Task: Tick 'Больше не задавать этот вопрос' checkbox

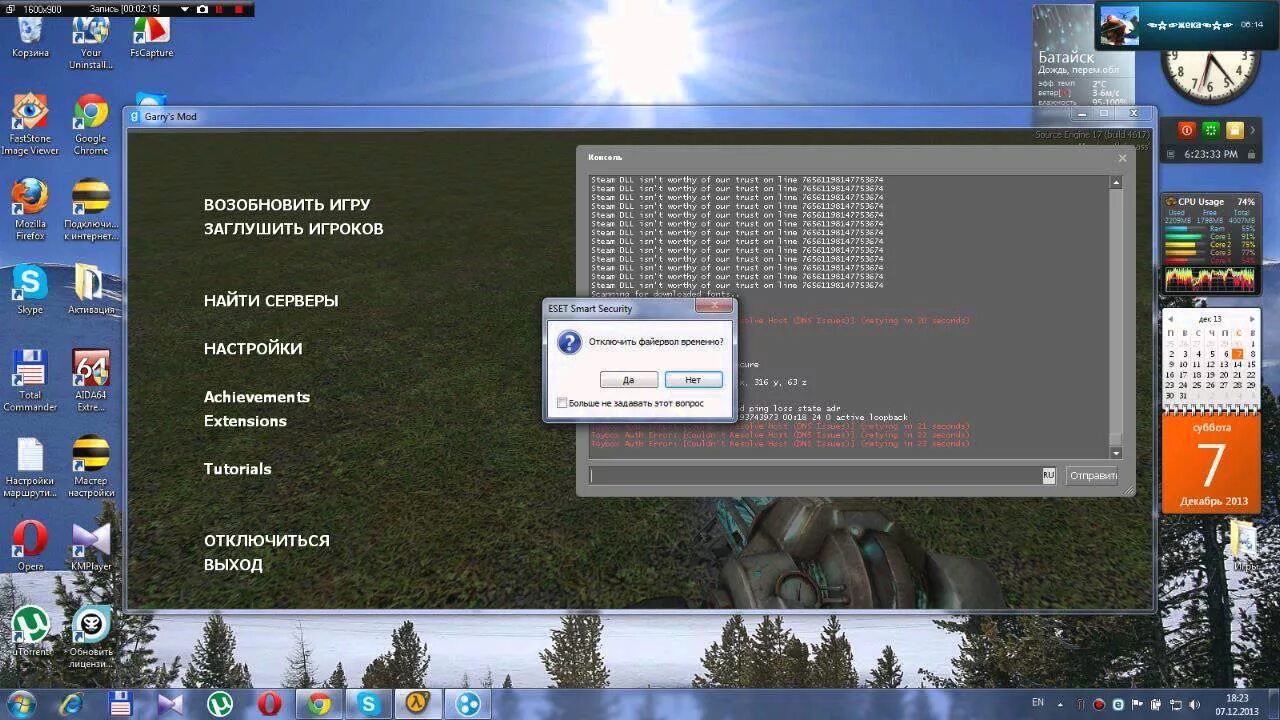Action: (x=562, y=403)
